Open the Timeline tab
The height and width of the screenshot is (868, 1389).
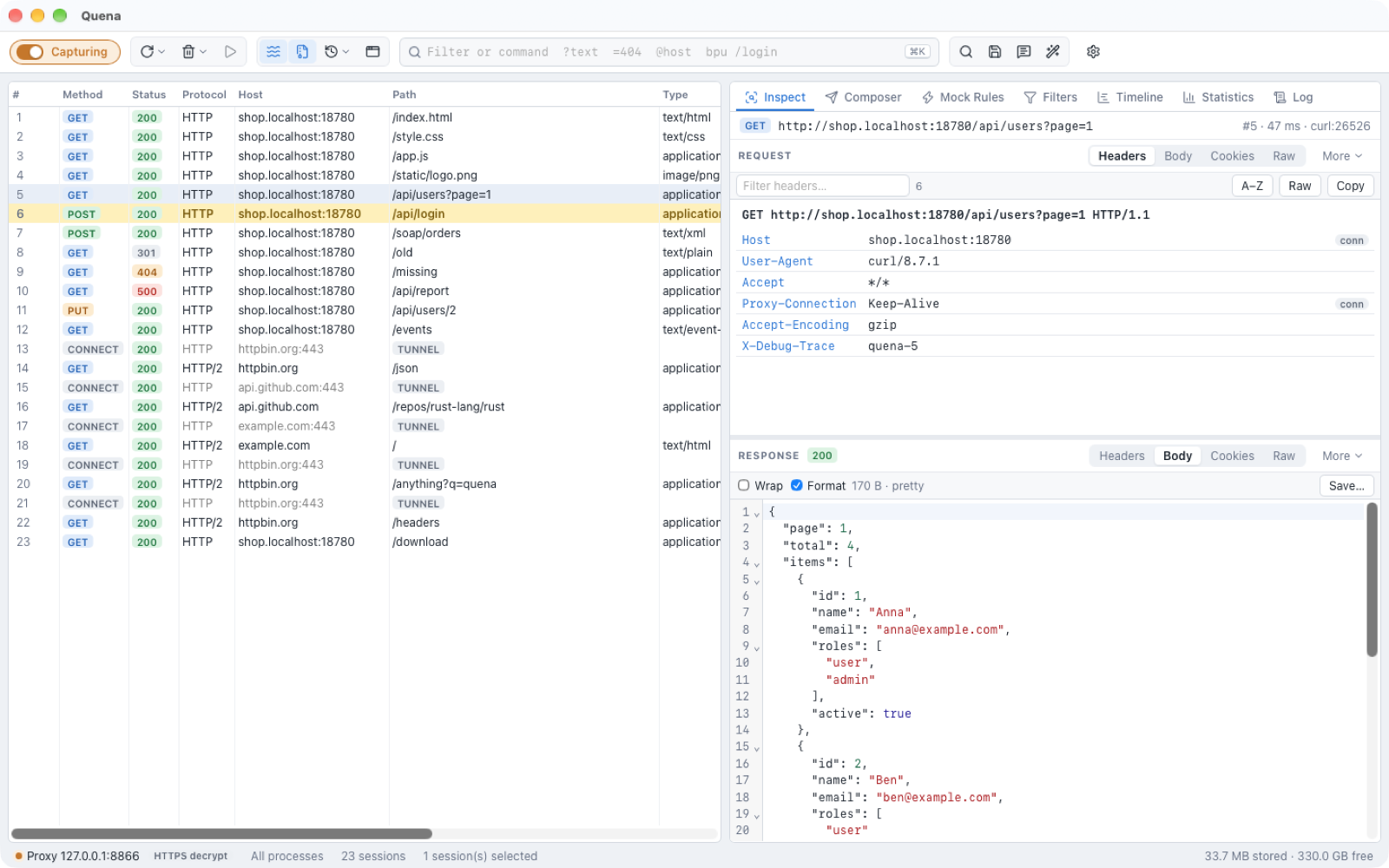pos(1129,97)
